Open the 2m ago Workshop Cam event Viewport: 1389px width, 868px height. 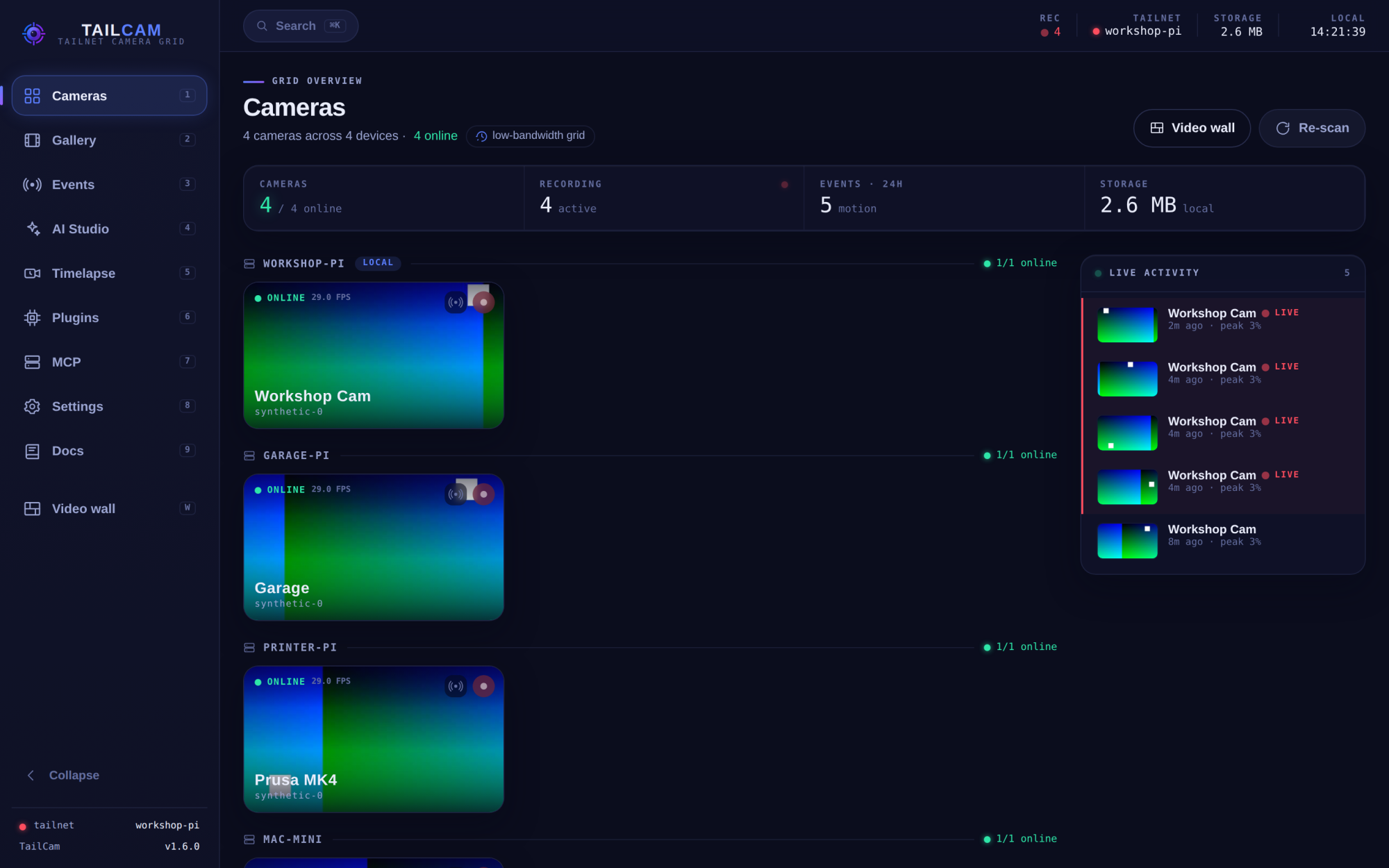tap(1224, 325)
